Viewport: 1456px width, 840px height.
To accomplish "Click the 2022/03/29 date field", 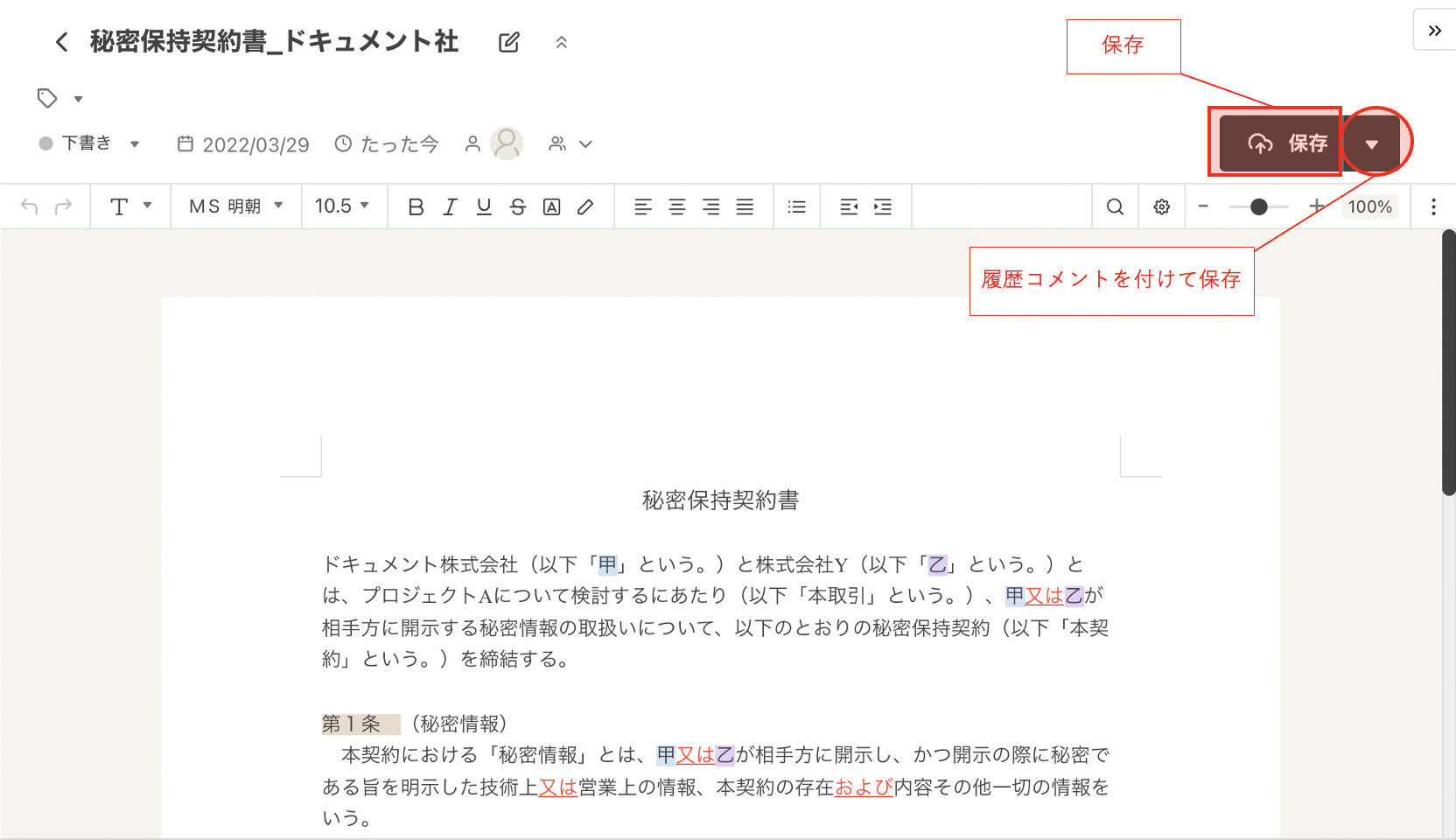I will tap(244, 144).
